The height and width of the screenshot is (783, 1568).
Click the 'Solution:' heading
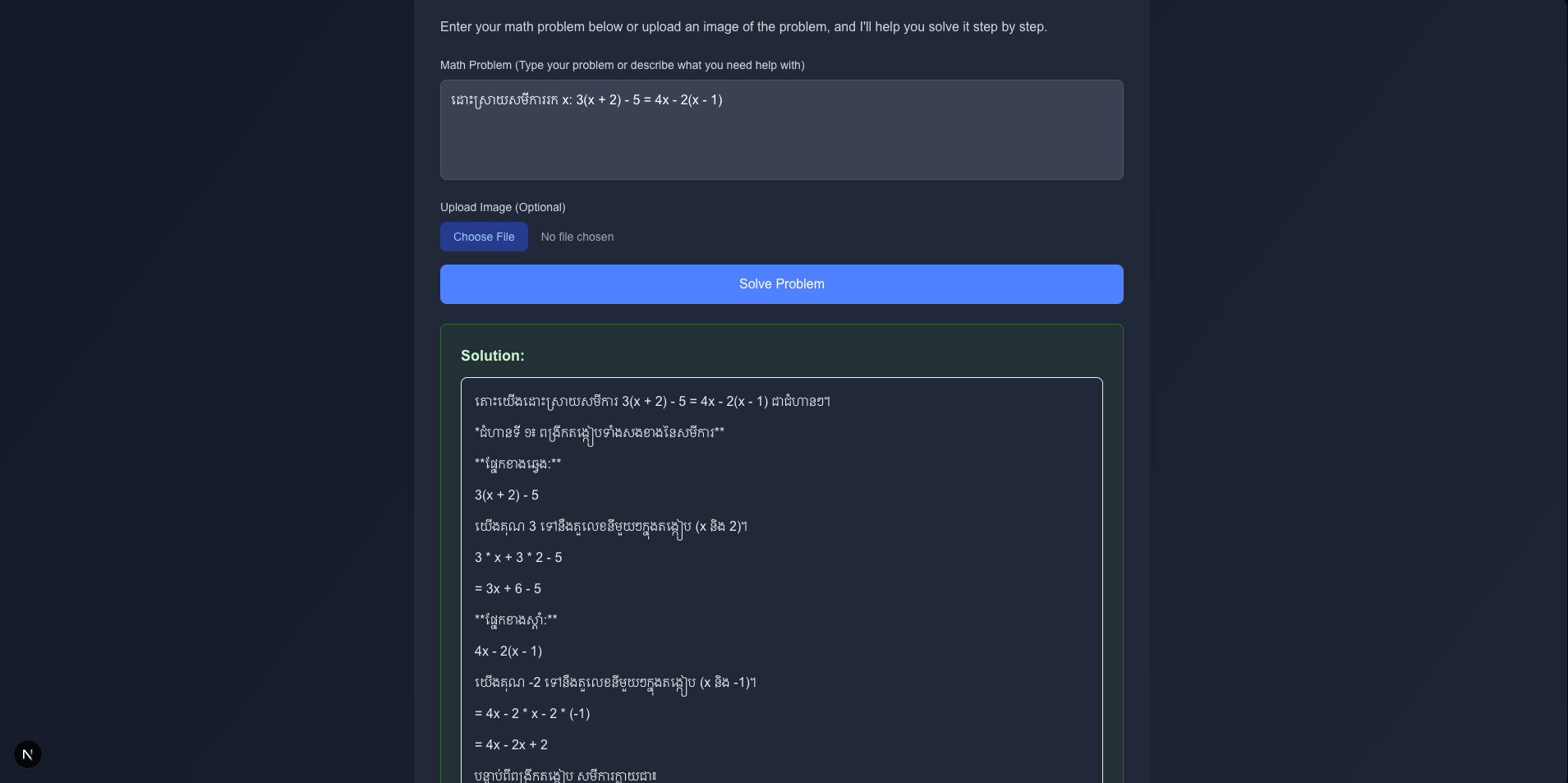click(x=492, y=356)
